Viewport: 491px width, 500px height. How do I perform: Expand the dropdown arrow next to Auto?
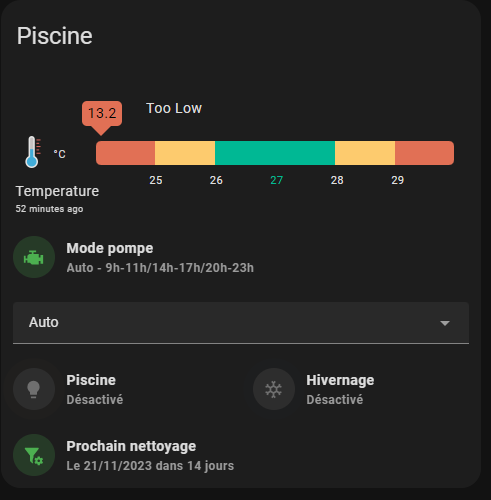point(445,323)
